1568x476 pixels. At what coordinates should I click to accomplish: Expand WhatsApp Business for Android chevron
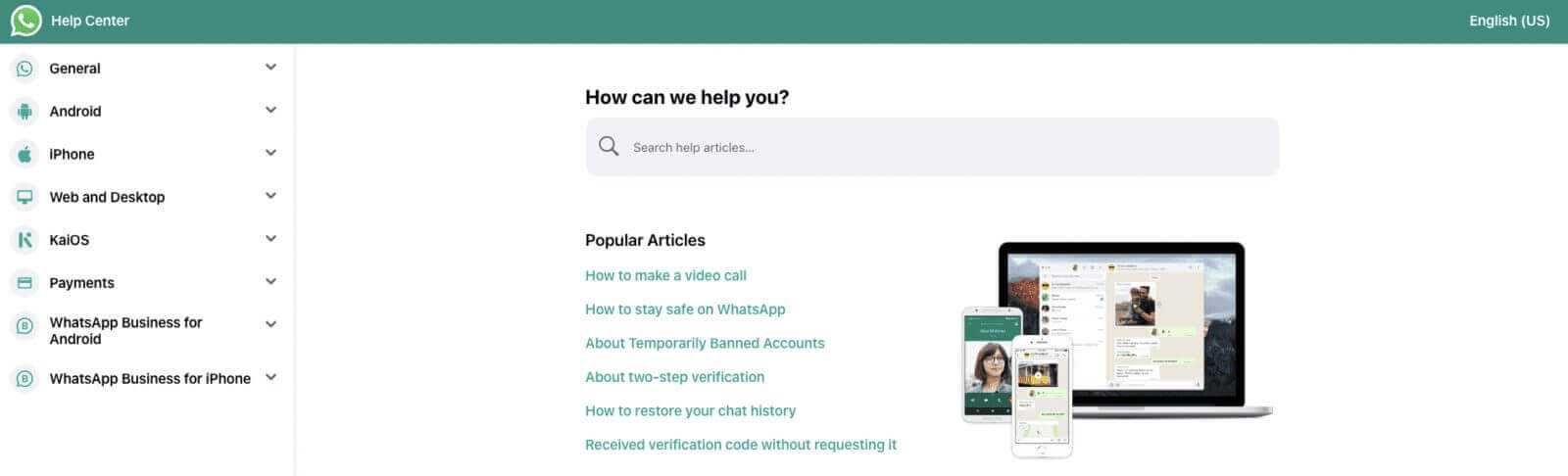point(270,324)
